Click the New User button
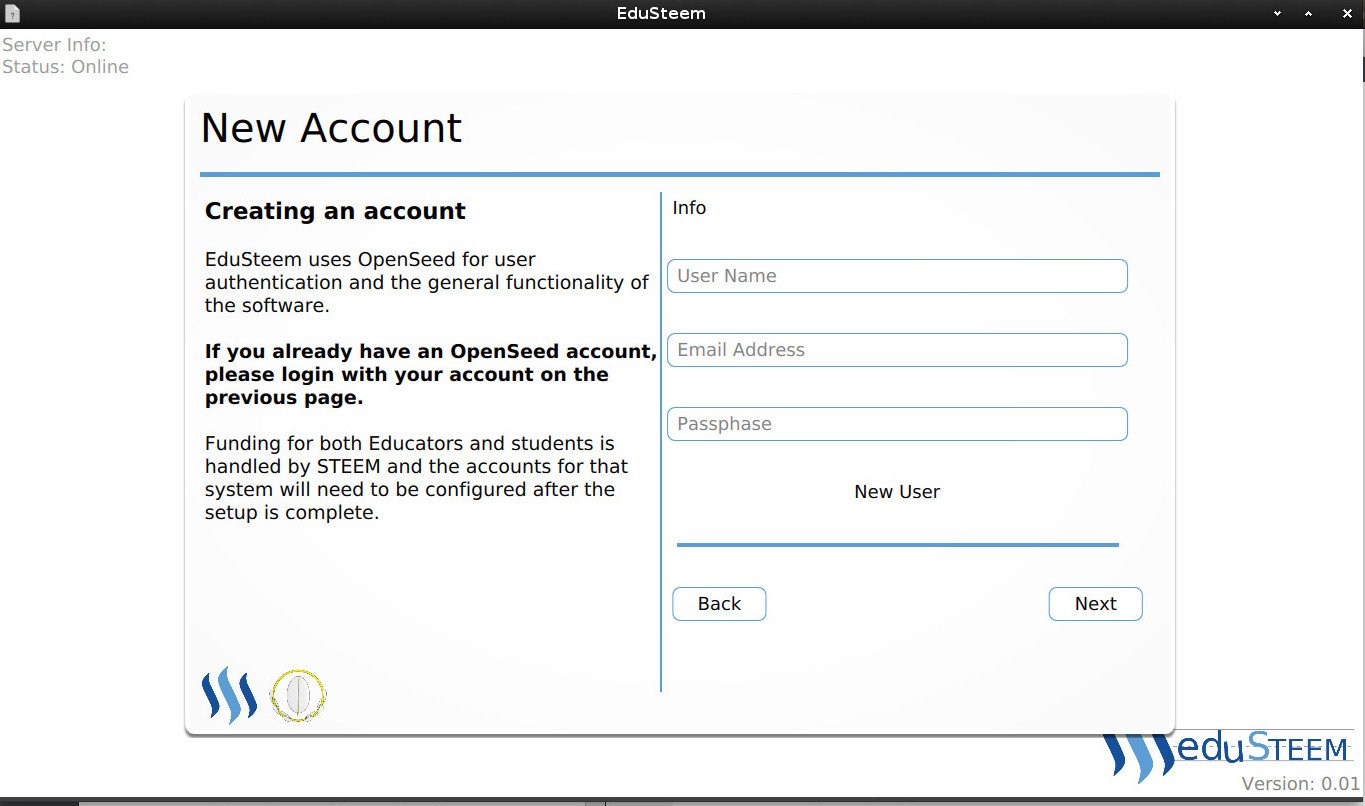This screenshot has height=806, width=1365. (x=897, y=492)
